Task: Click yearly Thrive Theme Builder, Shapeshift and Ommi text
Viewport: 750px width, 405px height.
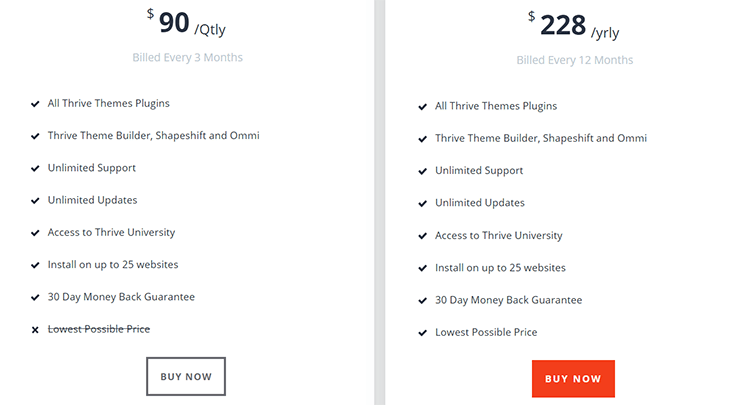Action: [x=541, y=138]
